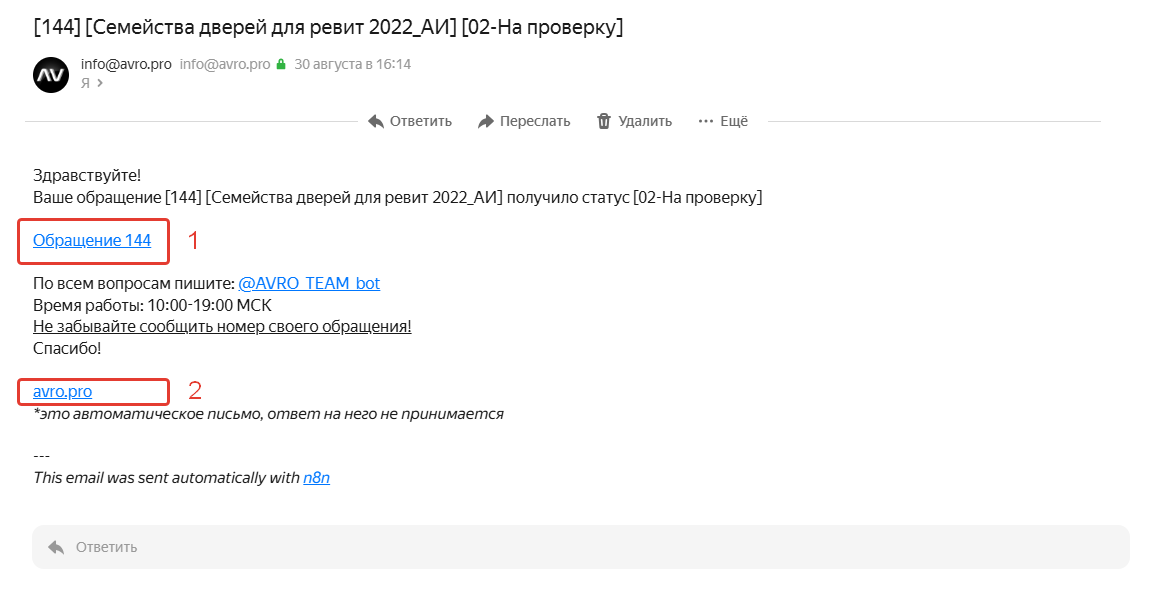Click the date "30 августа в 16:14"
The width and height of the screenshot is (1160, 601).
coord(352,64)
